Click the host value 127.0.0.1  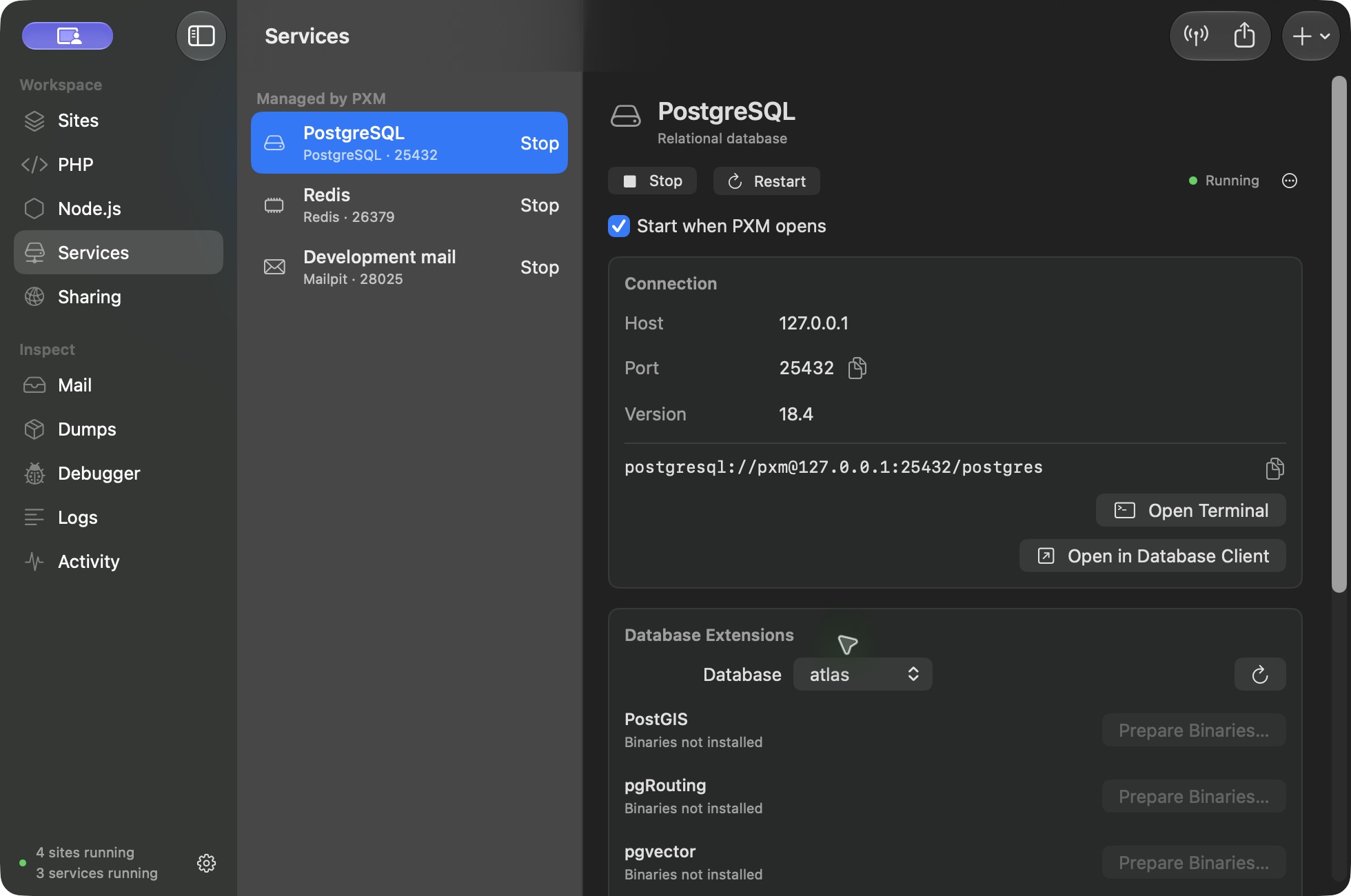click(x=813, y=323)
